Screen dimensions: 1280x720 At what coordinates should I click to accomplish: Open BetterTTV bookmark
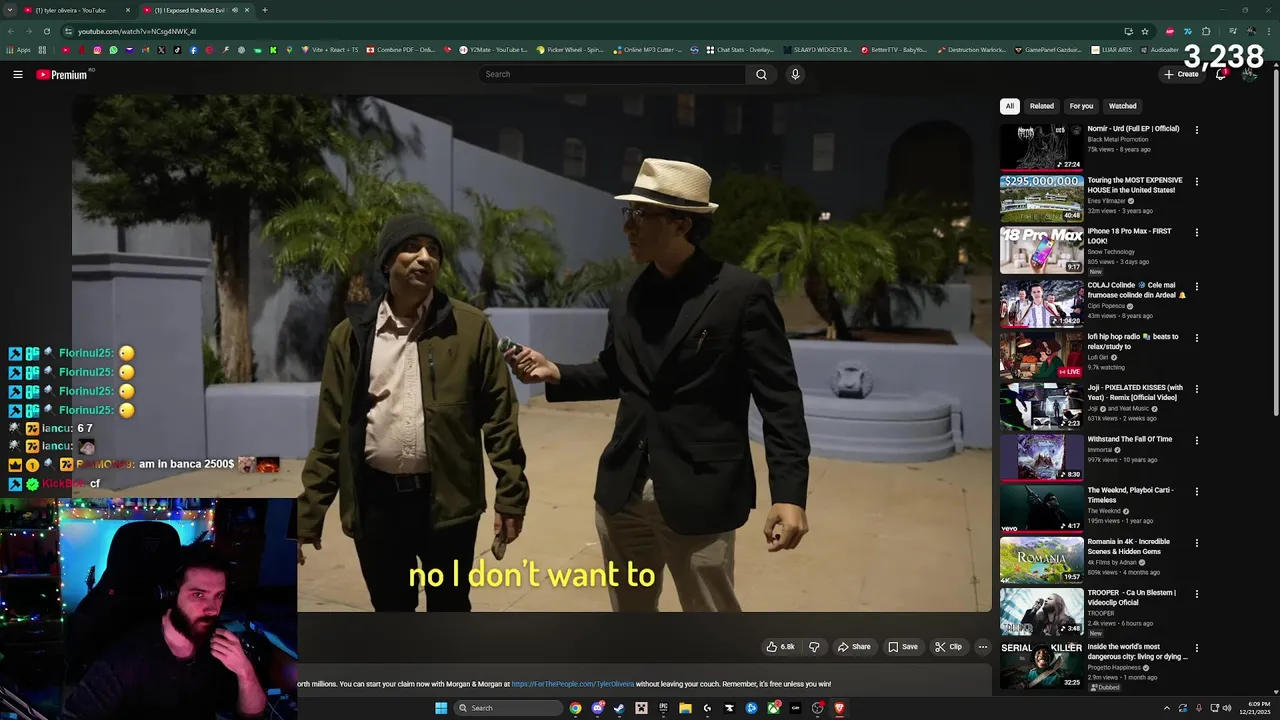coord(894,49)
